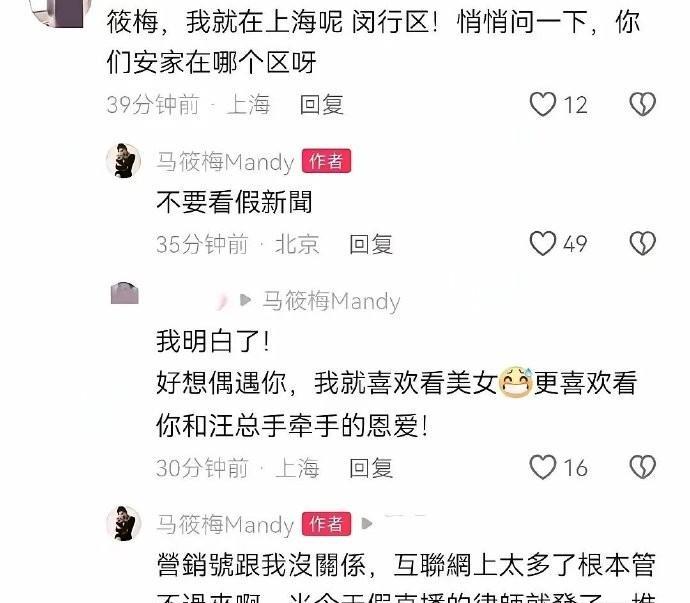The image size is (690, 603).
Task: Open the replied-to 马筱梅Mandy name link
Action: tap(331, 302)
